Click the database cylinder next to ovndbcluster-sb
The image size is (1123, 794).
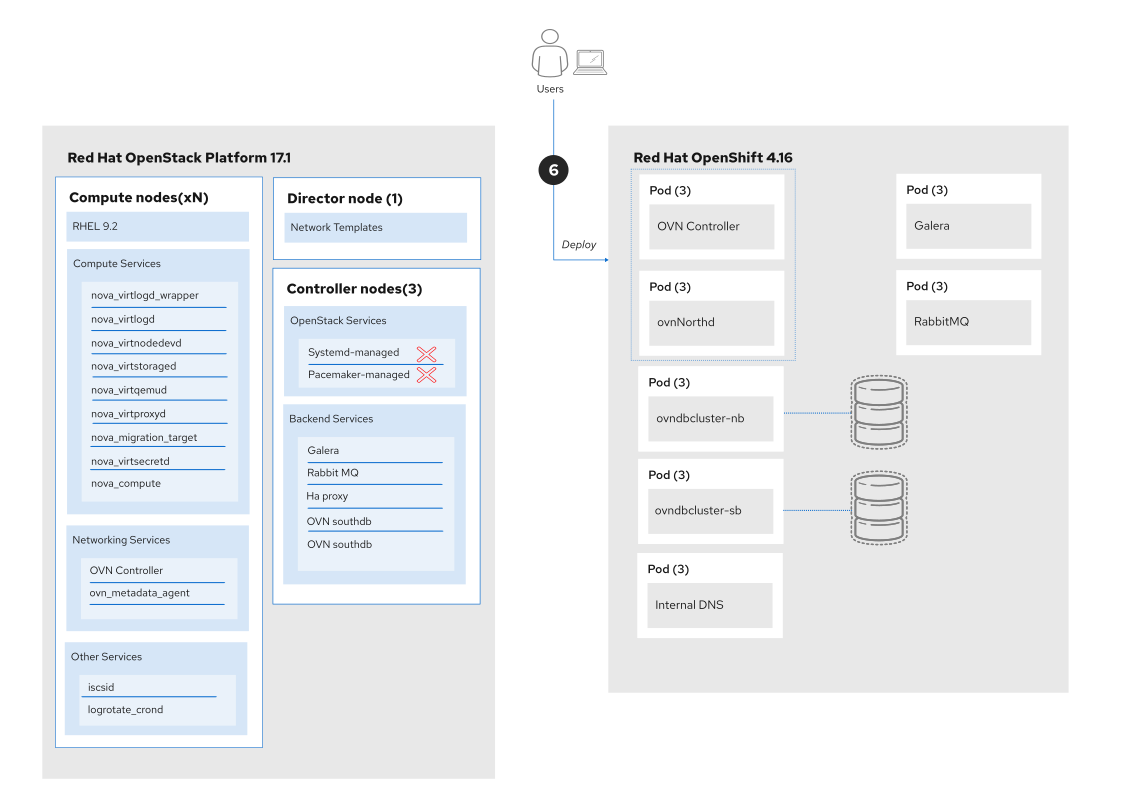click(x=878, y=508)
